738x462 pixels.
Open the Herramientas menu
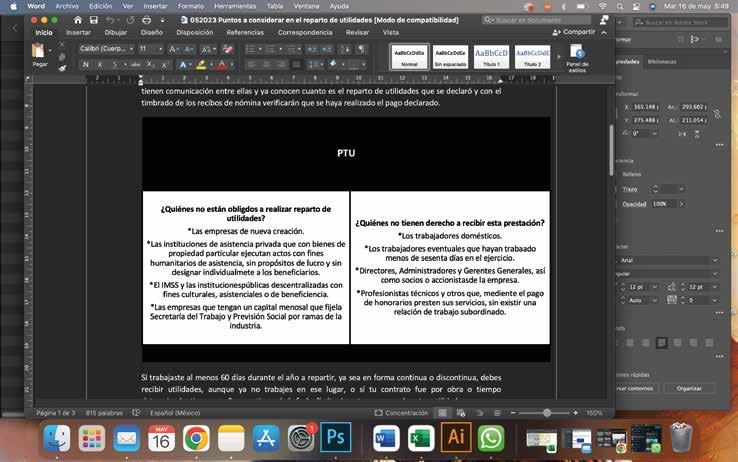(235, 6)
